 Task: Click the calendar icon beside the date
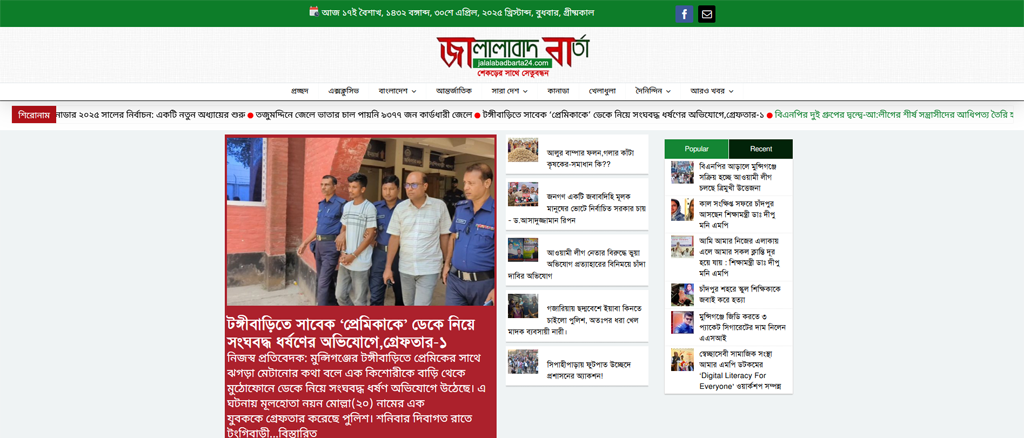(x=313, y=13)
